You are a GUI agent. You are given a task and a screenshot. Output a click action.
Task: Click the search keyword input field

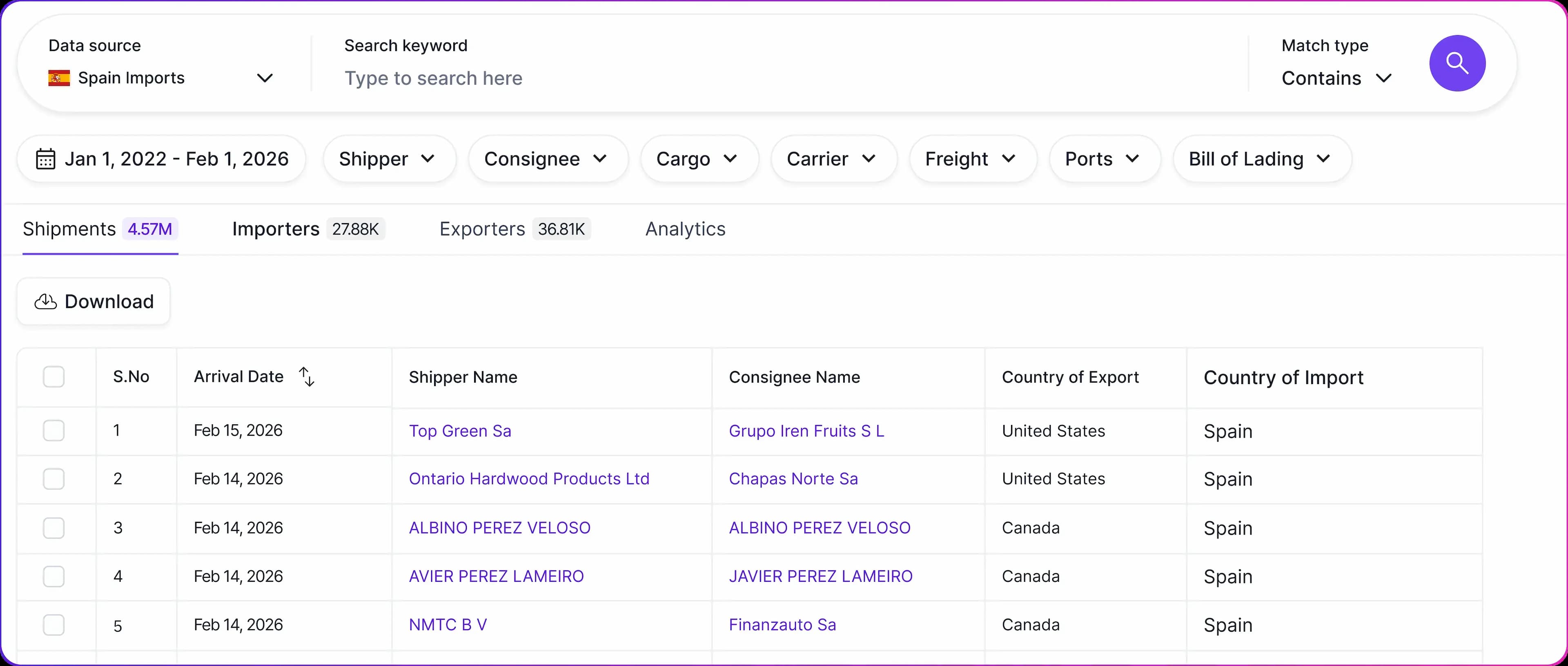[x=731, y=78]
